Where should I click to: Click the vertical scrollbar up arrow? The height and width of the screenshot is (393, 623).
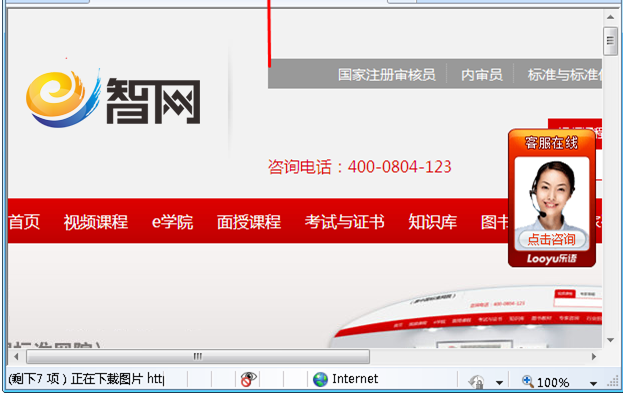point(611,17)
